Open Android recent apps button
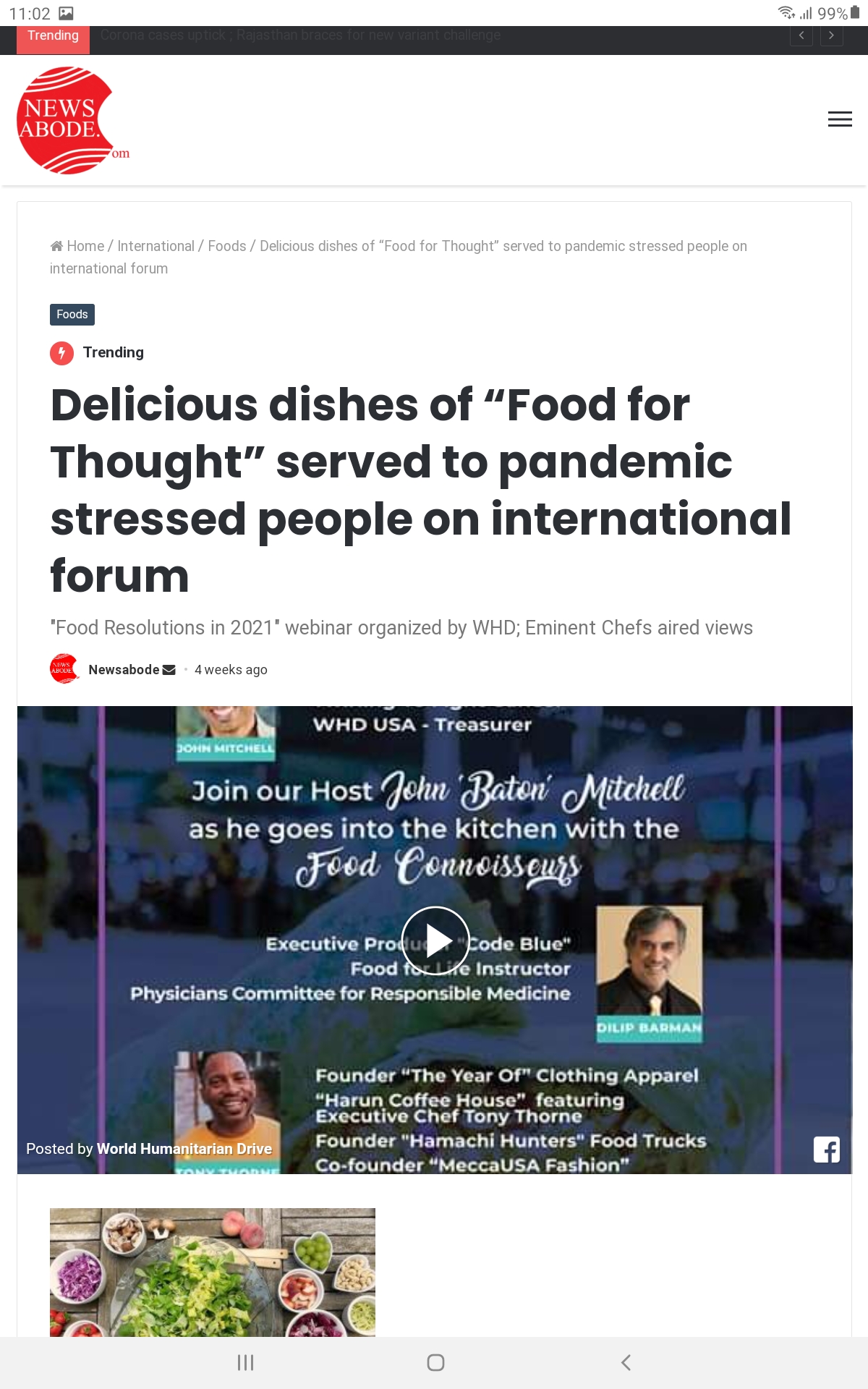The image size is (868, 1389). 246,1362
